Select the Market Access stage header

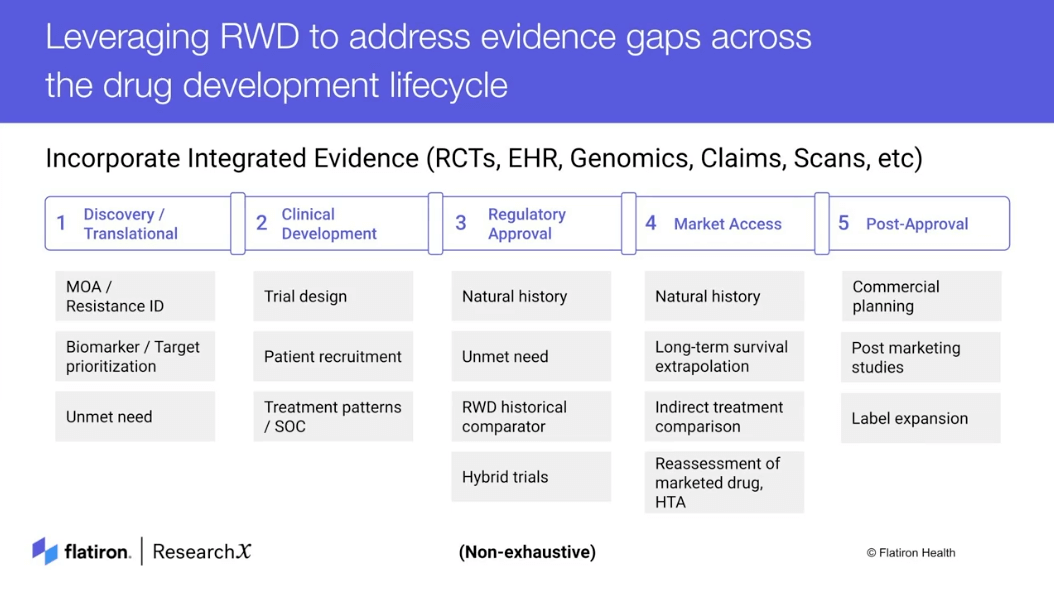point(725,224)
